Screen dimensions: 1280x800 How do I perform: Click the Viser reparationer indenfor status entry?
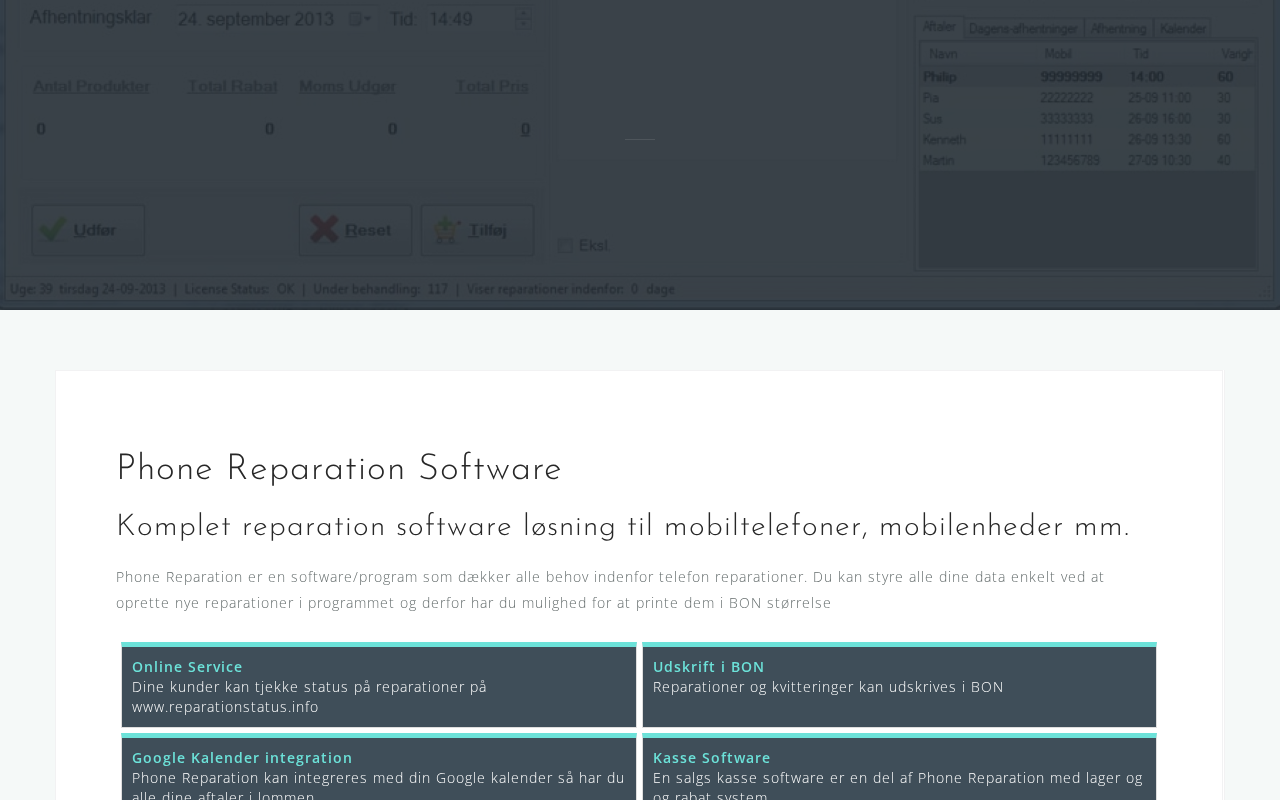coord(570,289)
